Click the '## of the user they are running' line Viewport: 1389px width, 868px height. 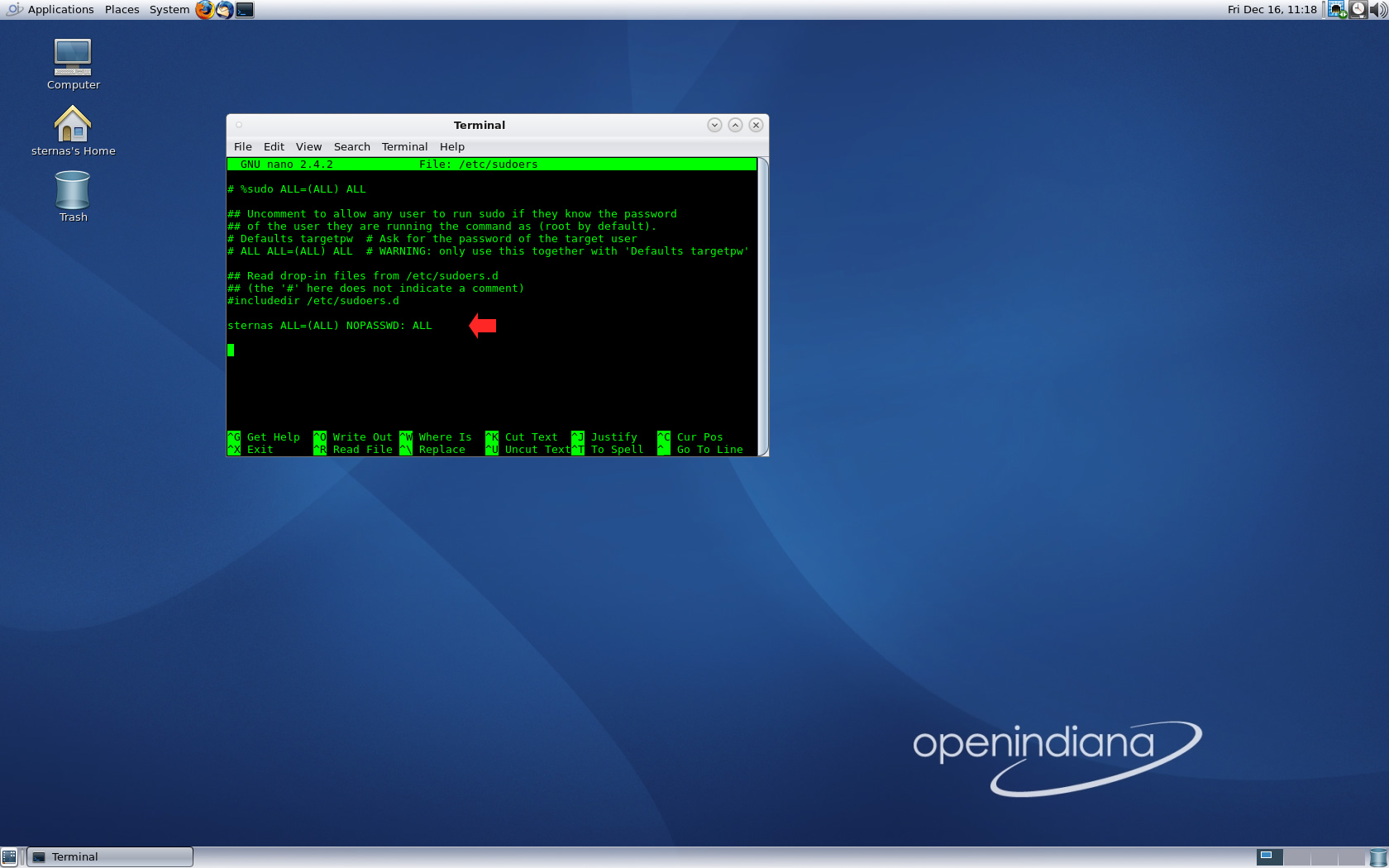tap(442, 227)
